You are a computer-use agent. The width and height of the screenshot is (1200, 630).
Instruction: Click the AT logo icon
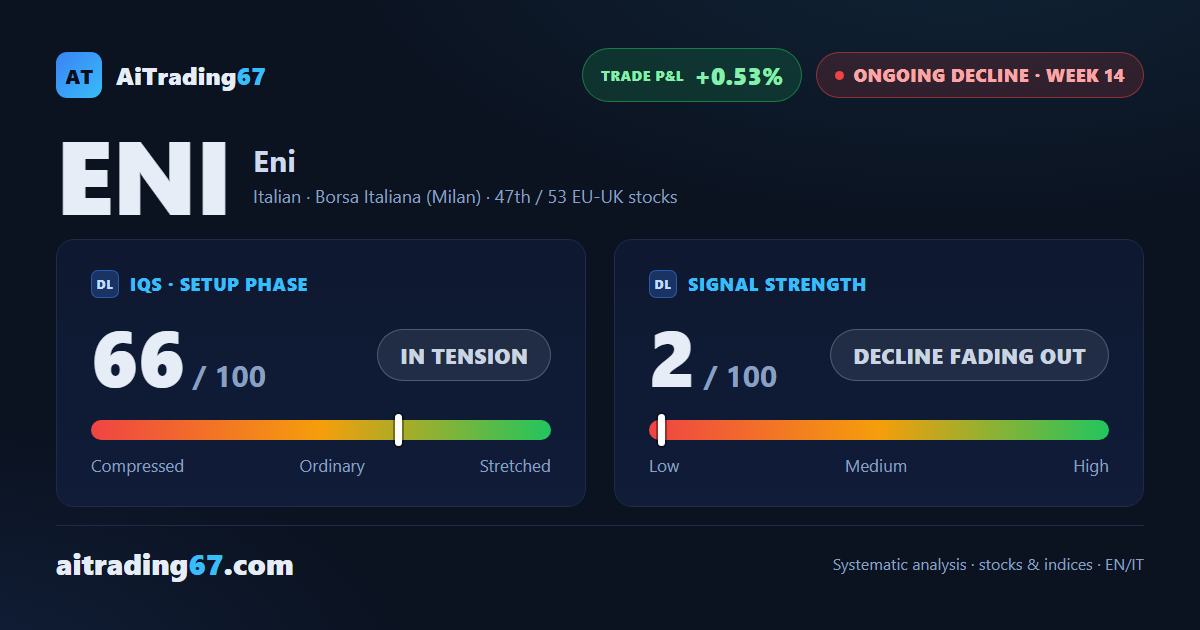(x=79, y=75)
